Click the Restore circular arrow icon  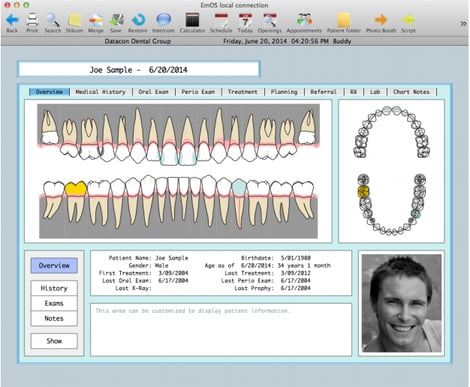point(138,20)
